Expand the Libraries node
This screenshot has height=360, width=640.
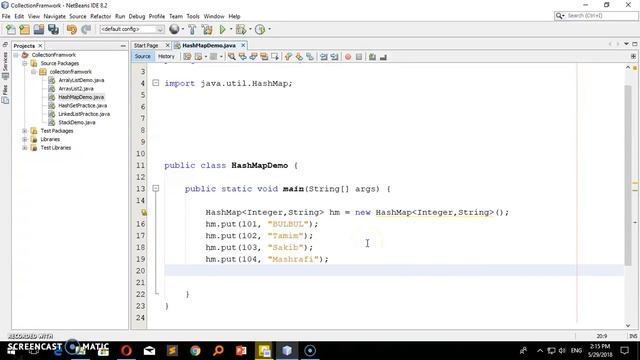25,139
